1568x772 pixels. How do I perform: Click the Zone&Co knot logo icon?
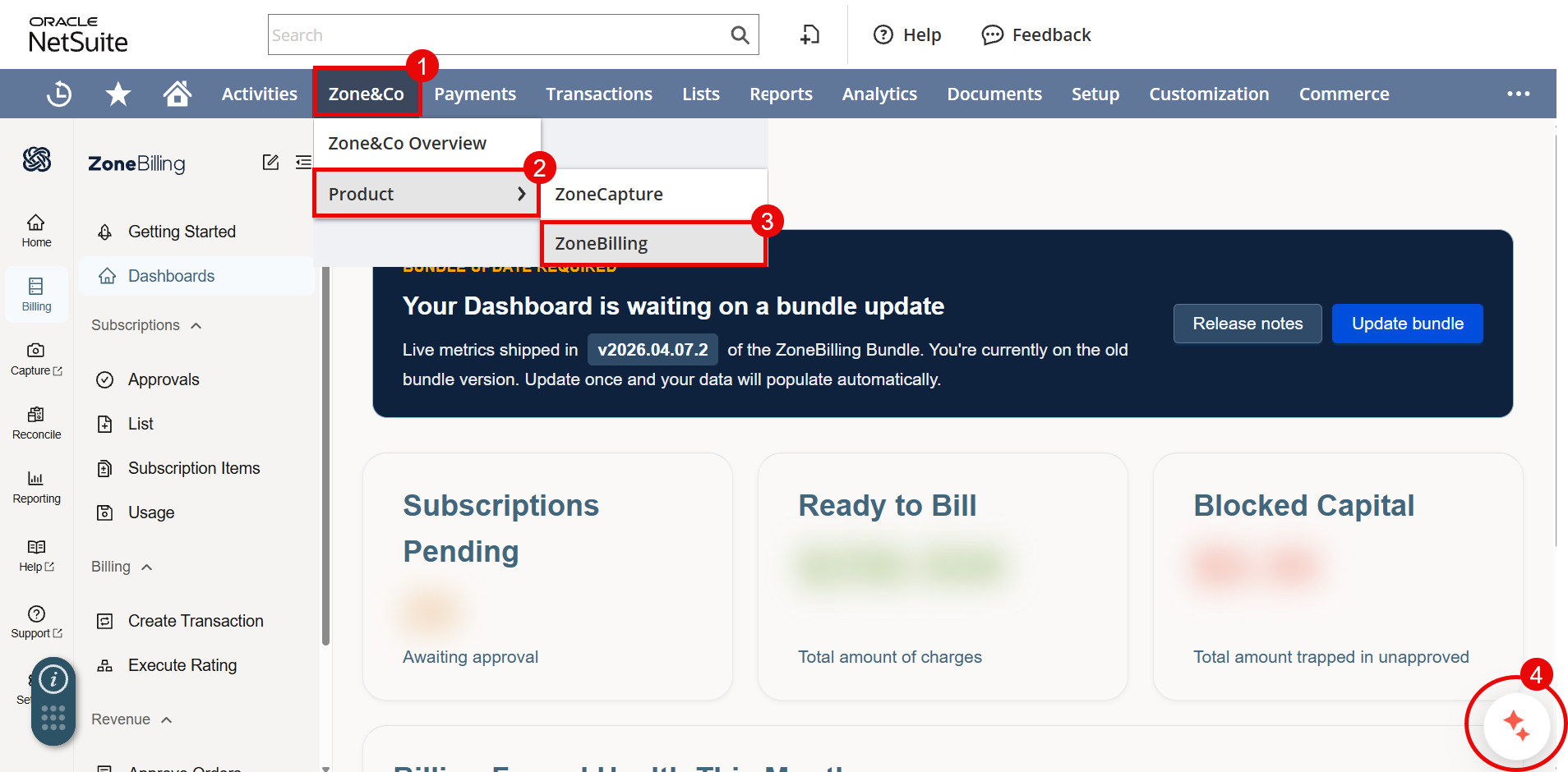tap(37, 159)
